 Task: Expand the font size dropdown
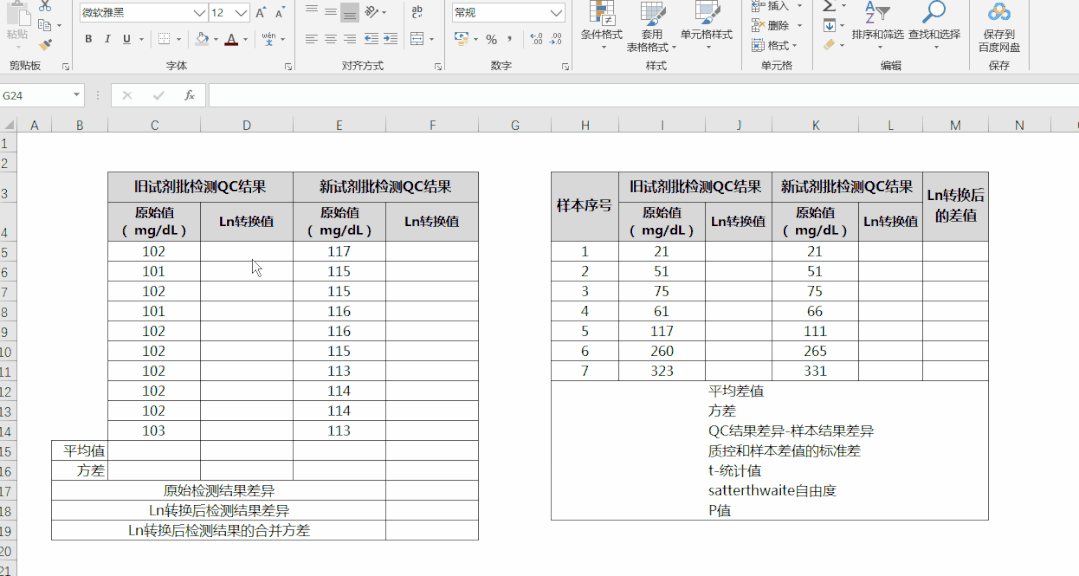(242, 13)
